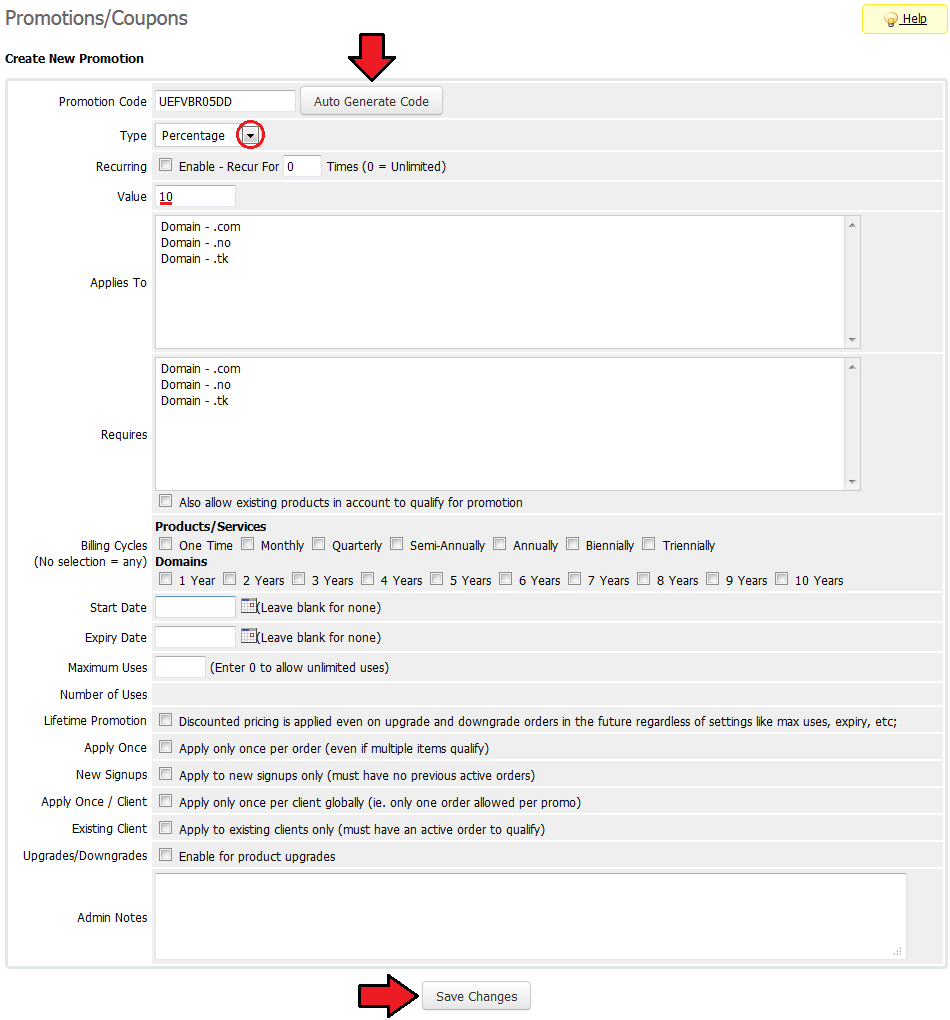Image resolution: width=950 pixels, height=1020 pixels.
Task: Tick the 2 Years domain checkbox
Action: (230, 579)
